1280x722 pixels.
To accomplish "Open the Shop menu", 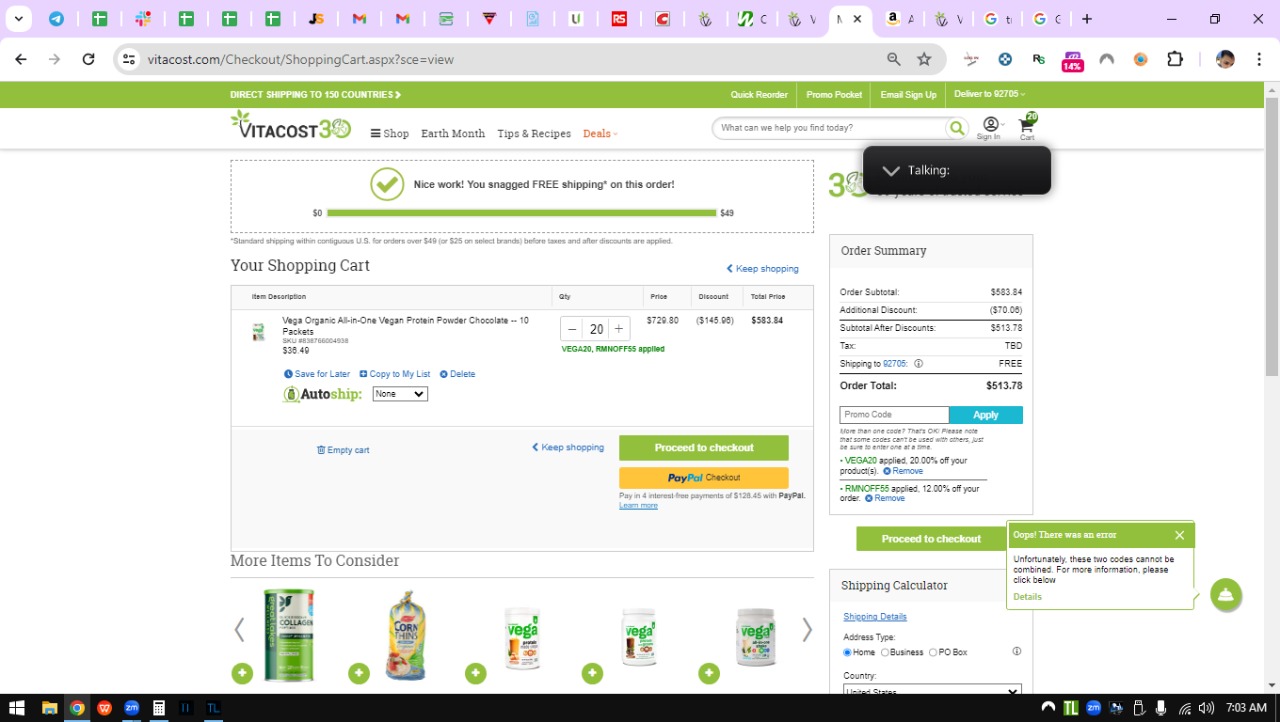I will point(390,133).
